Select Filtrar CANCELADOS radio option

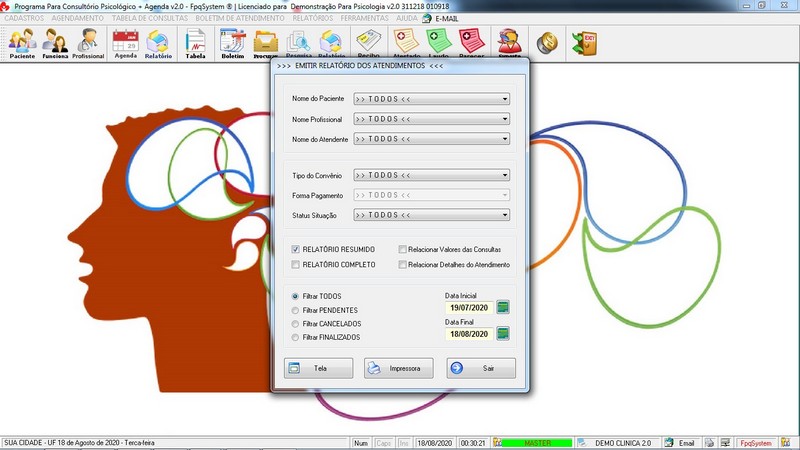295,323
